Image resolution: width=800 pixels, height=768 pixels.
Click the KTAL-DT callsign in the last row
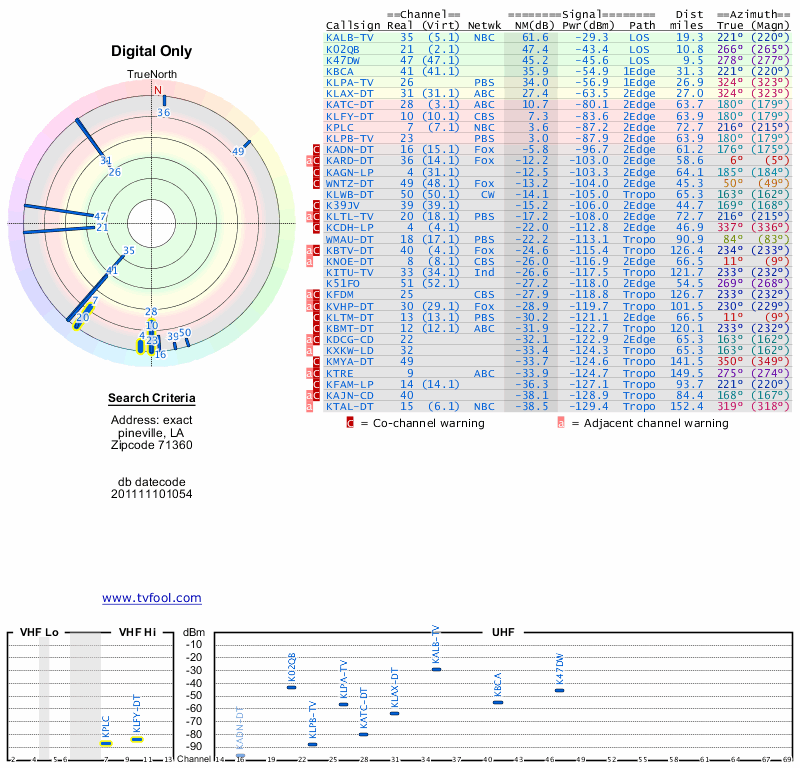(x=350, y=407)
